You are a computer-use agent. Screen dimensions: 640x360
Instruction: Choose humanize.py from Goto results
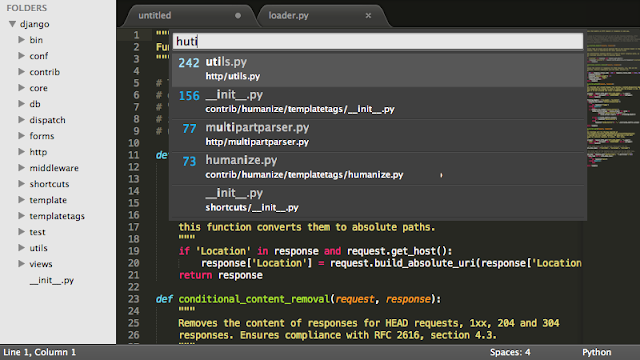click(x=378, y=168)
